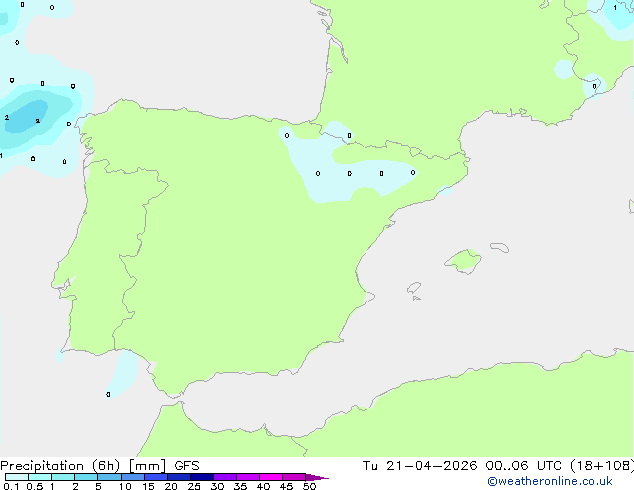The image size is (634, 490).
Task: Click the legend label '15'
Action: click(148, 486)
